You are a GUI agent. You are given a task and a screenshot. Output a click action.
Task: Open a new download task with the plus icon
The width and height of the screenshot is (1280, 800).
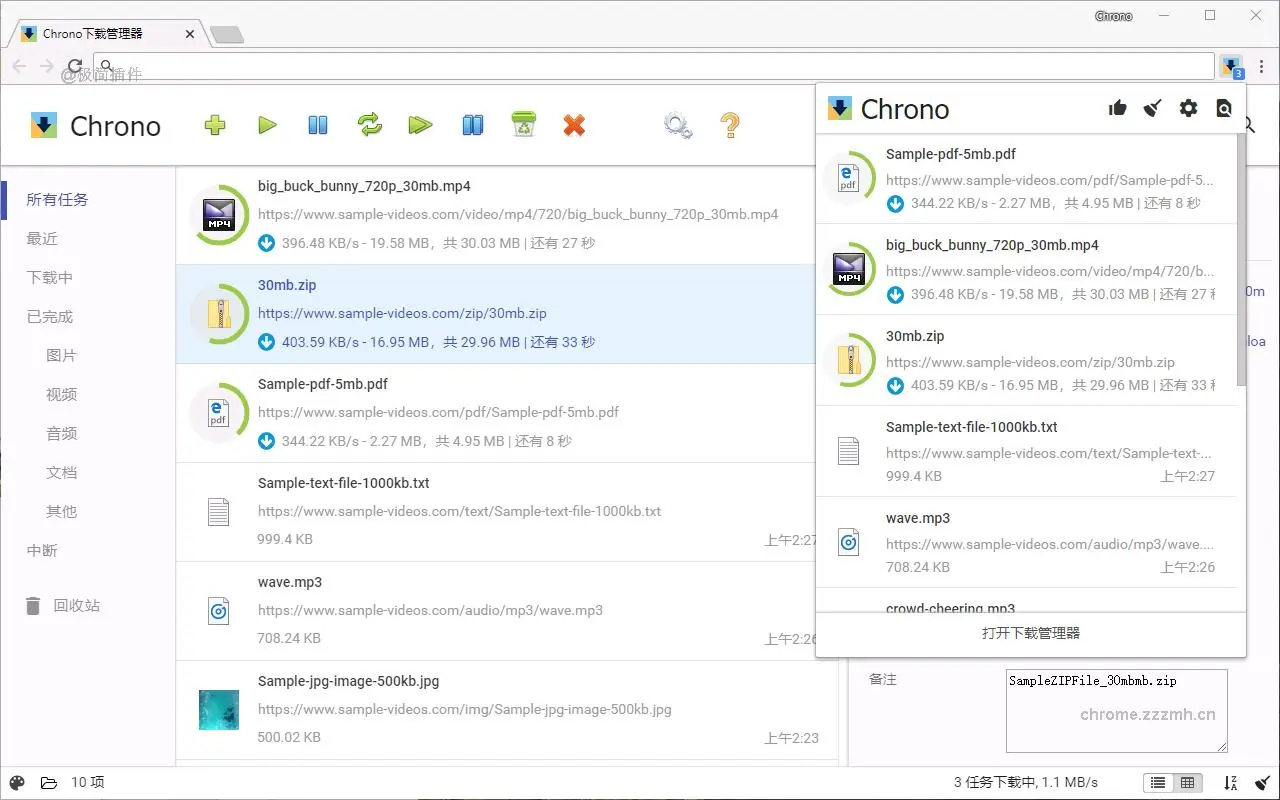point(214,125)
